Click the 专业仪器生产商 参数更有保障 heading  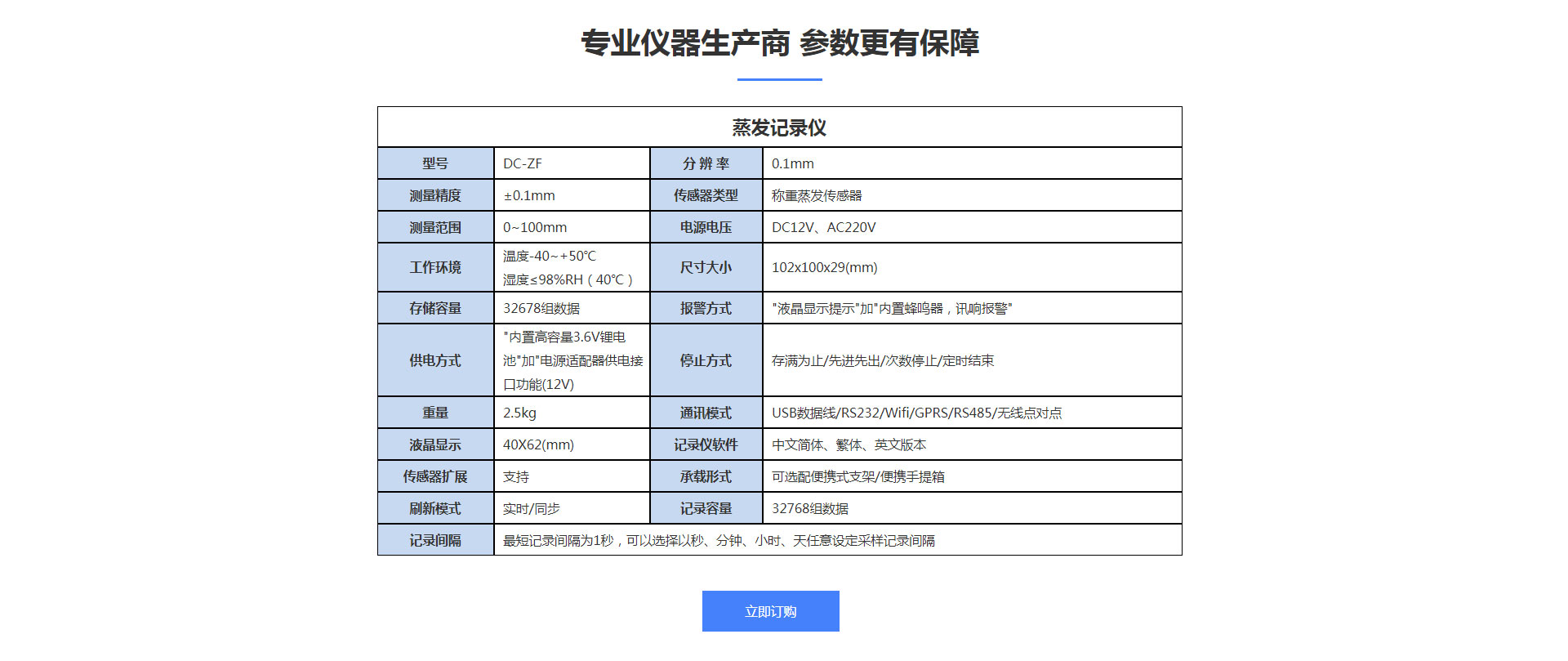pos(779,43)
